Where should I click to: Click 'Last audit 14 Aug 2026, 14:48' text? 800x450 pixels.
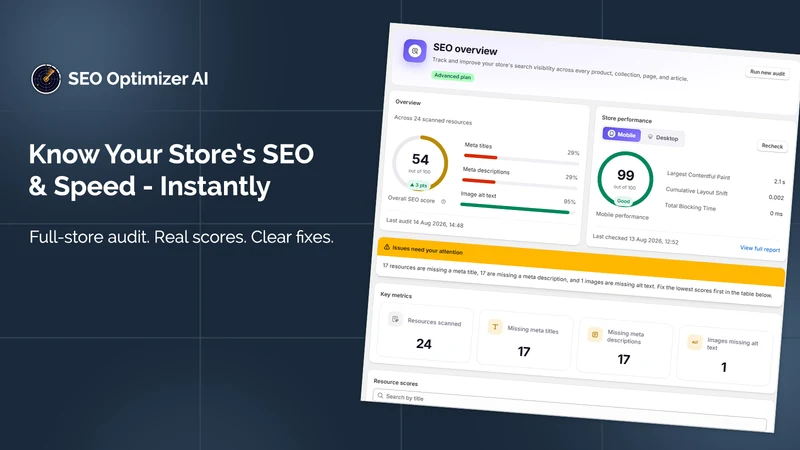pyautogui.click(x=424, y=222)
